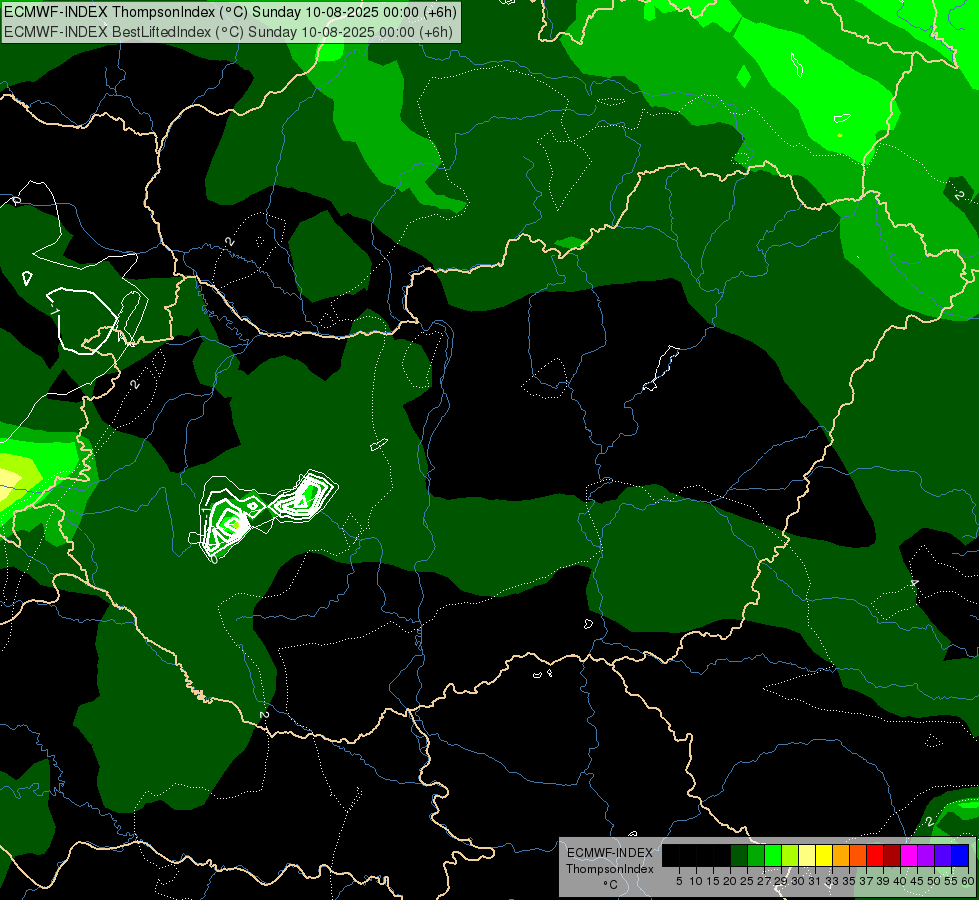The width and height of the screenshot is (979, 900).
Task: Click the legend tick value '39'
Action: tap(883, 881)
